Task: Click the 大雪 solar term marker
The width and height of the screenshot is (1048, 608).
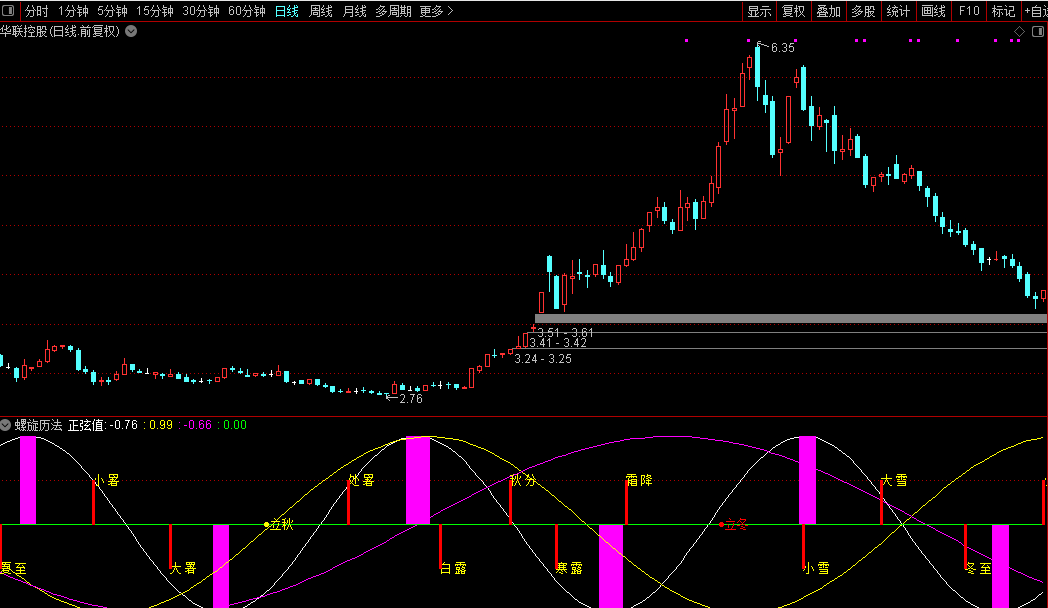Action: click(894, 480)
